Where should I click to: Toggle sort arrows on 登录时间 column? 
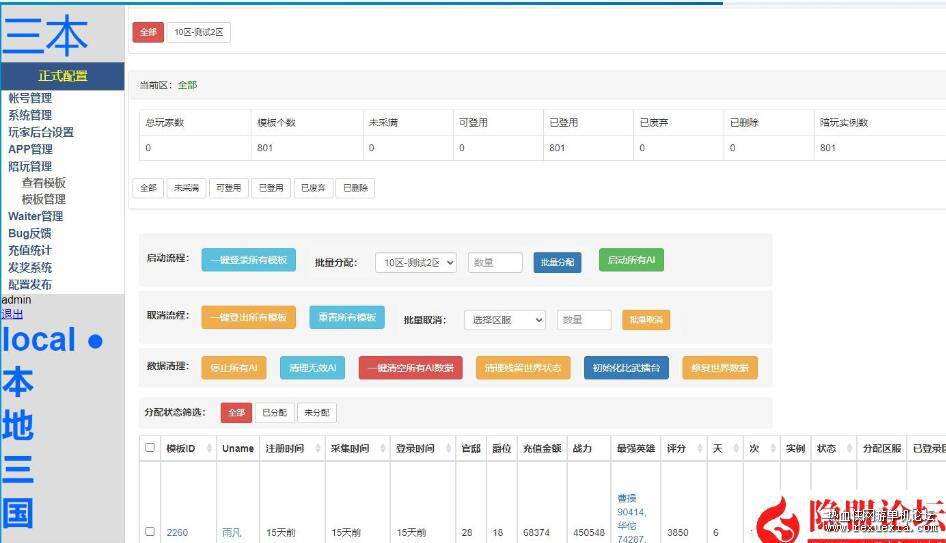coord(448,448)
